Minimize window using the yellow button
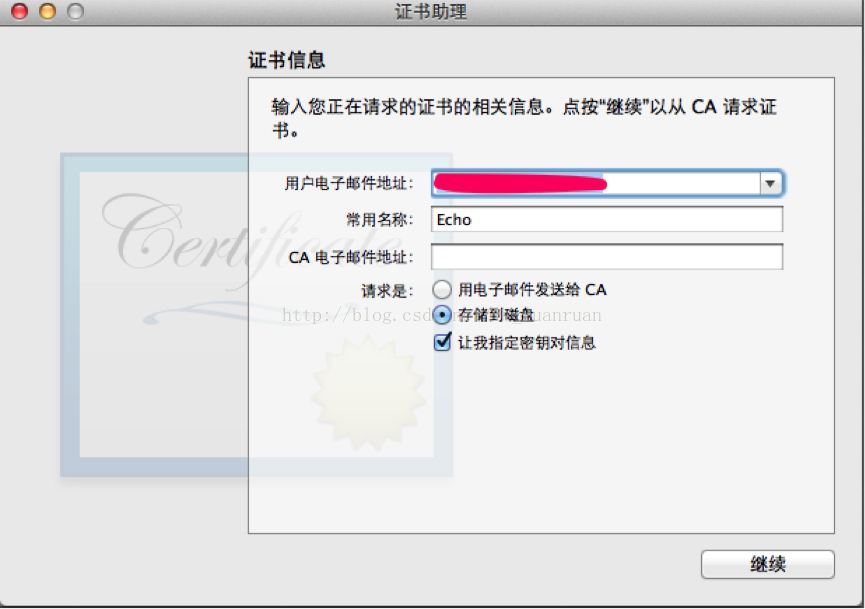Screen dimensions: 865x609 (x=47, y=11)
